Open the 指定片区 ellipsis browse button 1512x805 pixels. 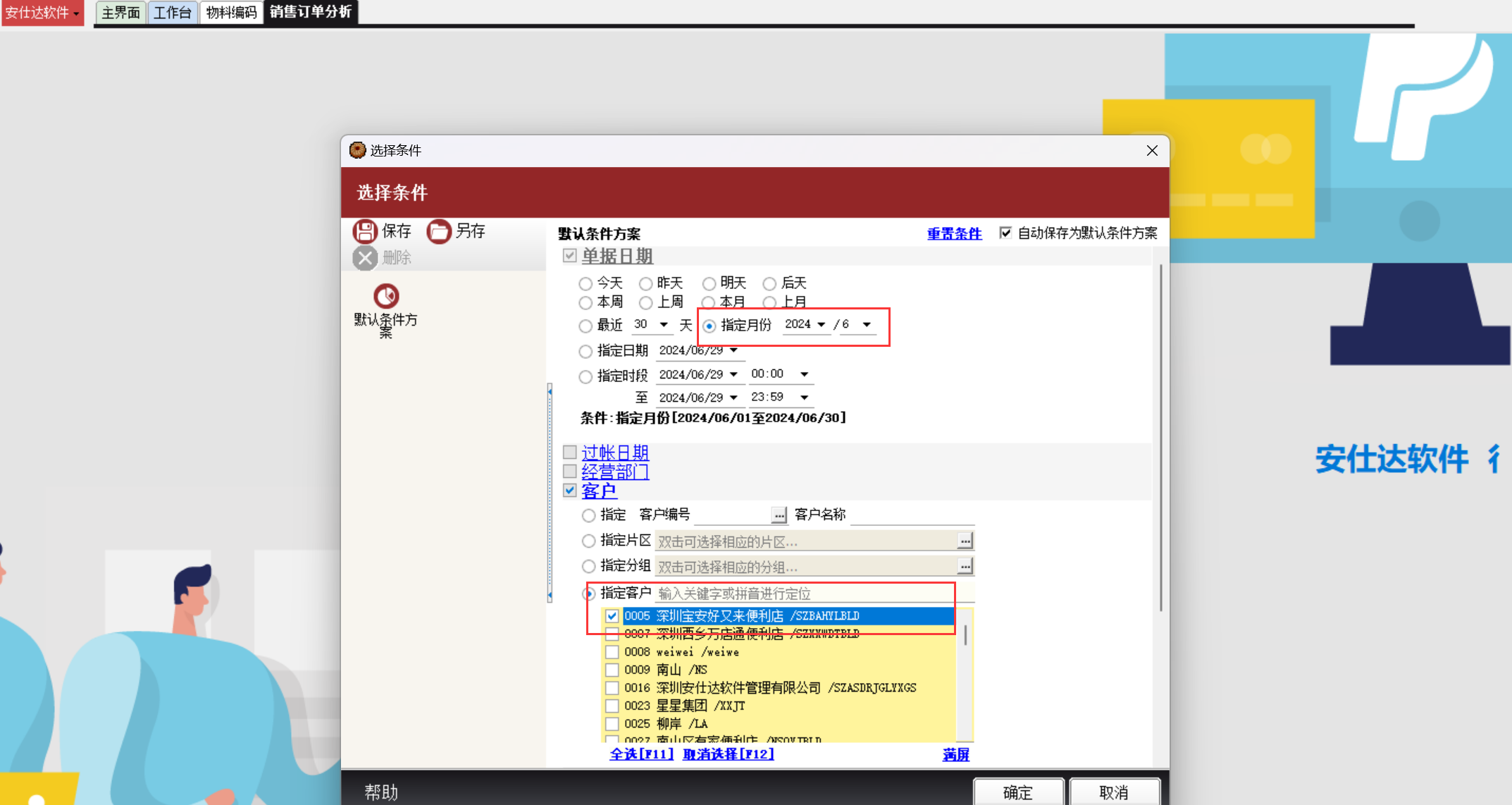tap(965, 541)
